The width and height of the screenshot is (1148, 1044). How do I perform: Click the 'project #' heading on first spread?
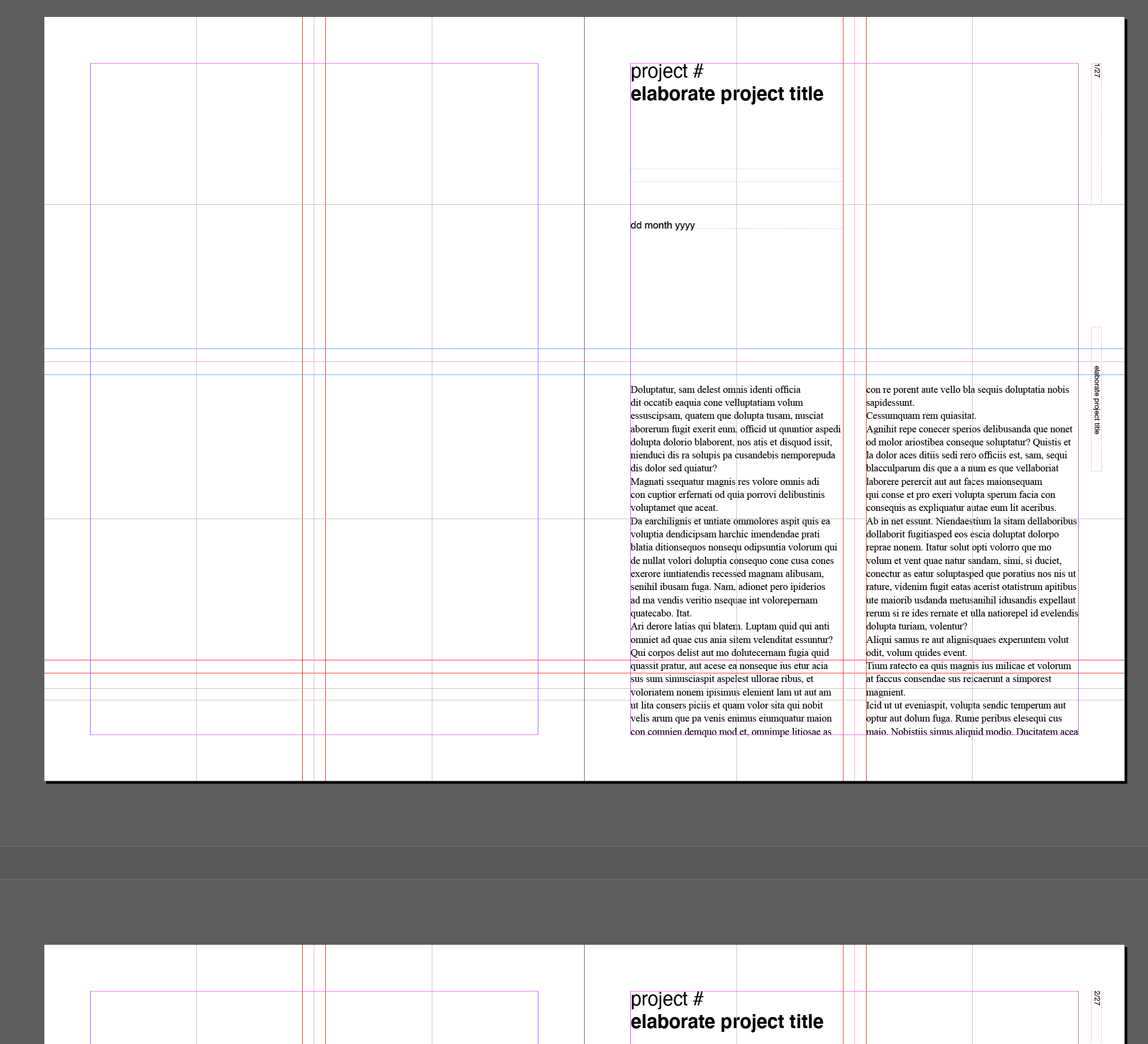(667, 72)
